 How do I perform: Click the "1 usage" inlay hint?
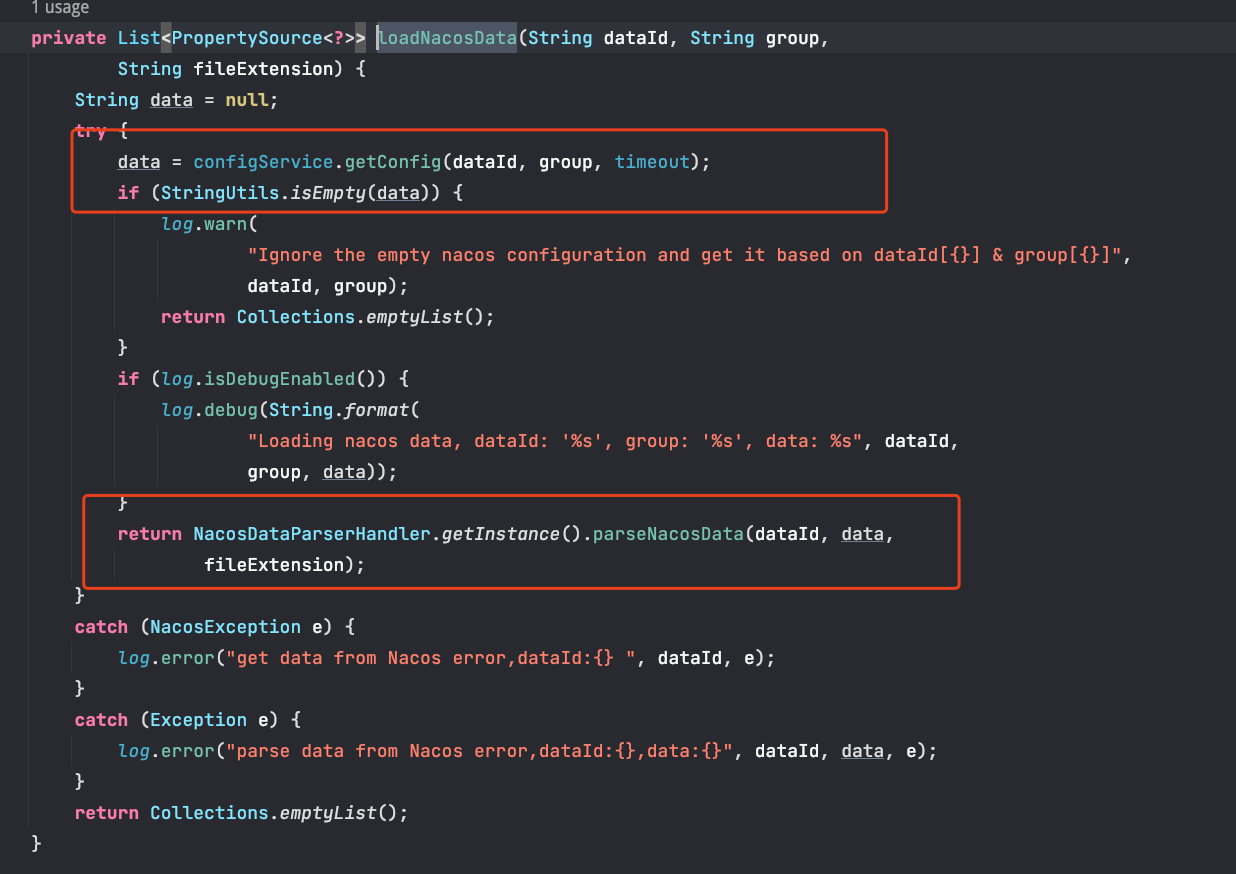tap(59, 8)
